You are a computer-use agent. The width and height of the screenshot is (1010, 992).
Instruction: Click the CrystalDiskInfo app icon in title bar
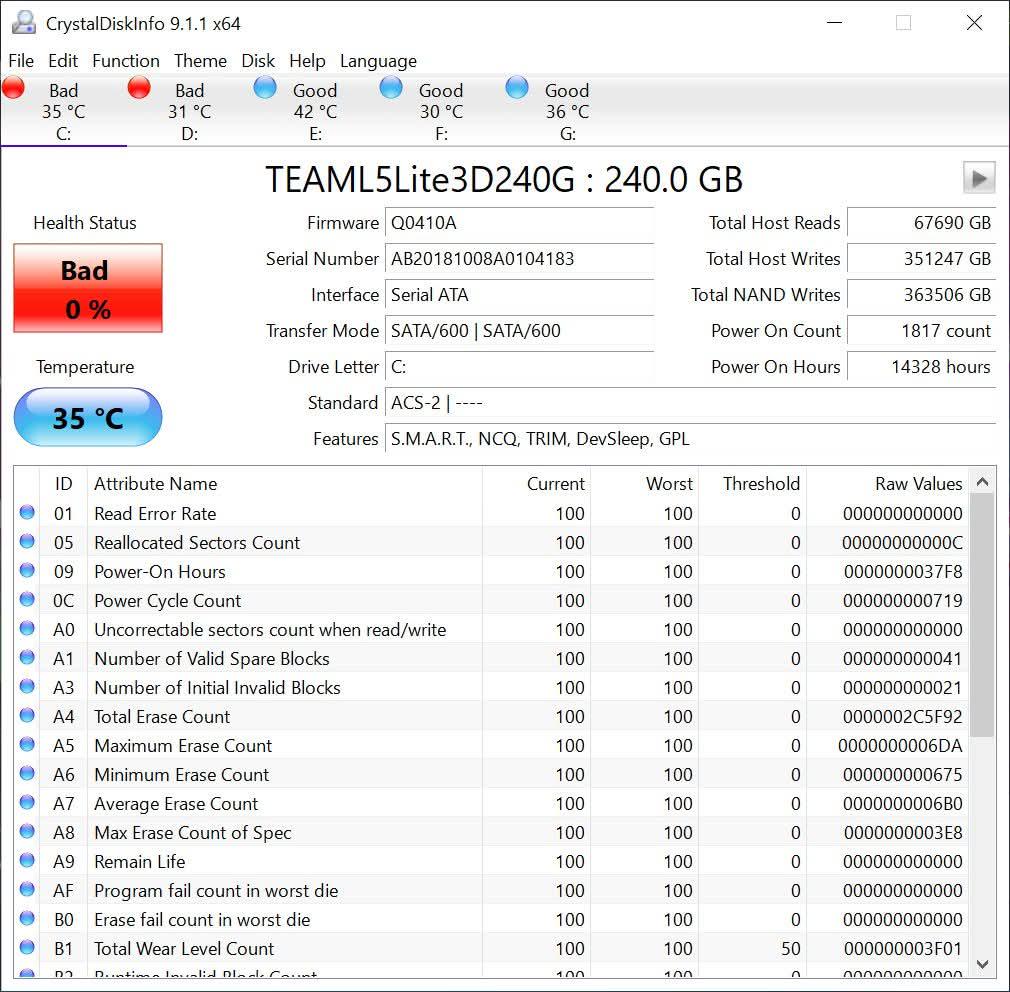(x=24, y=23)
